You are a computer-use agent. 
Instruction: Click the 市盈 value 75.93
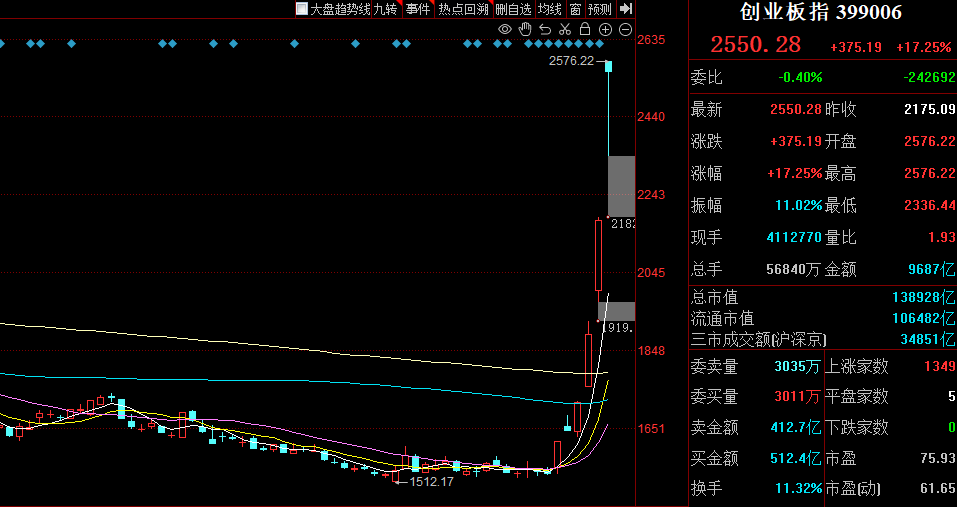[x=938, y=458]
